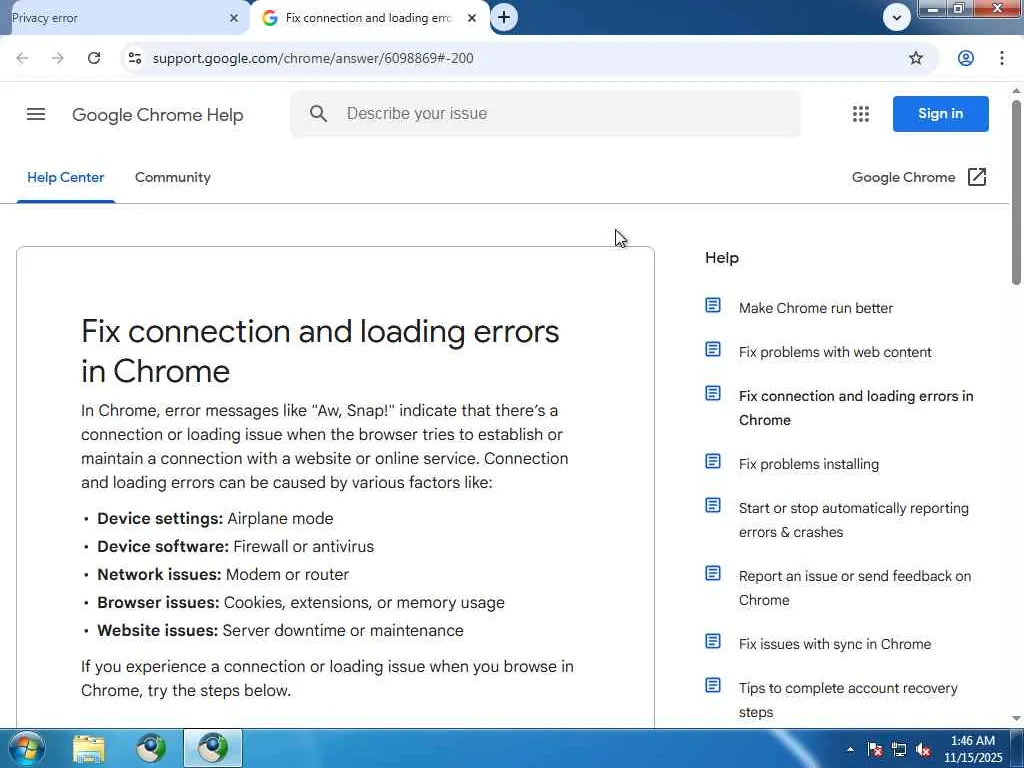This screenshot has width=1024, height=768.
Task: Reload the page with the refresh icon
Action: [x=94, y=58]
